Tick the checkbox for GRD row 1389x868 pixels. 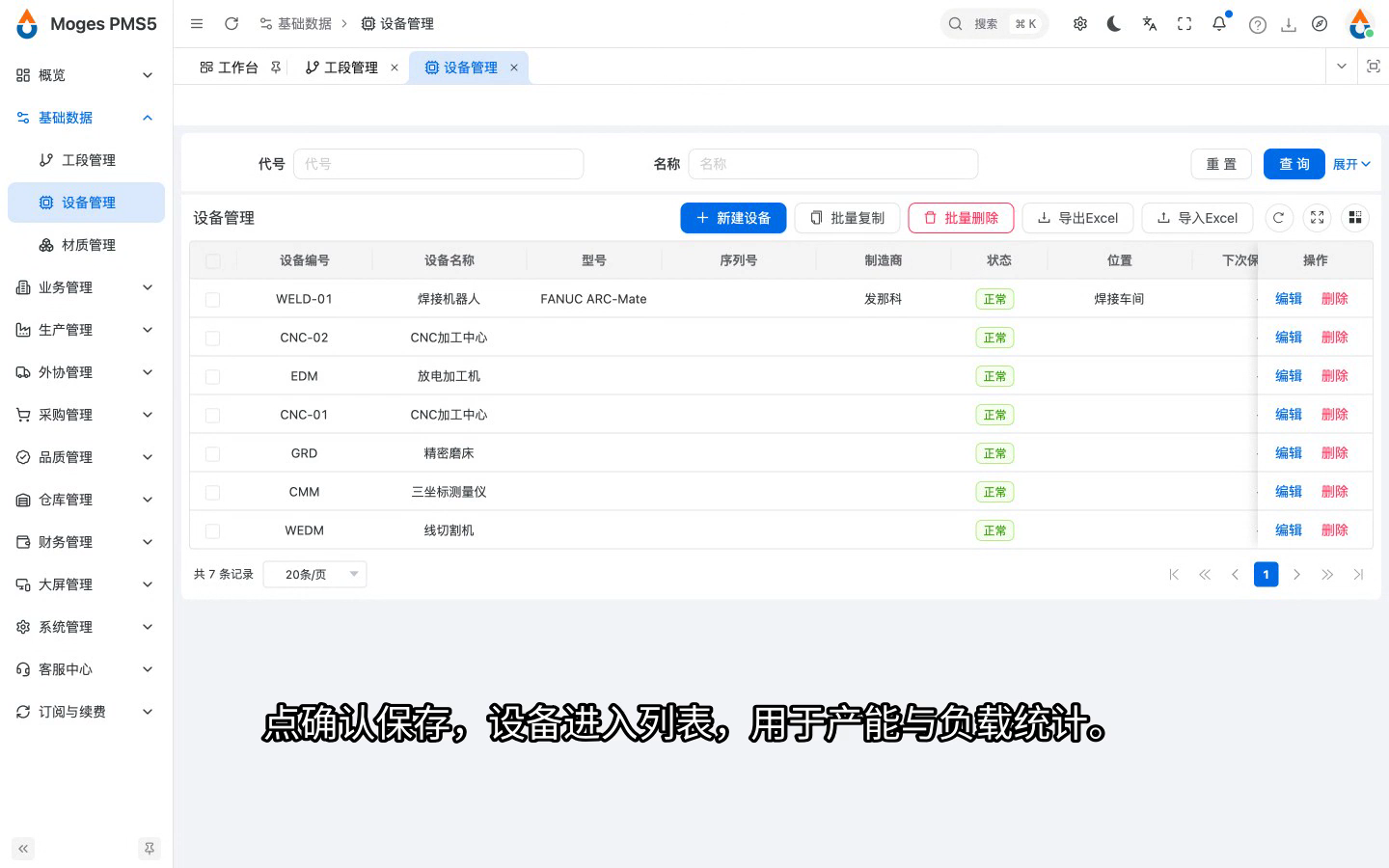[x=213, y=453]
